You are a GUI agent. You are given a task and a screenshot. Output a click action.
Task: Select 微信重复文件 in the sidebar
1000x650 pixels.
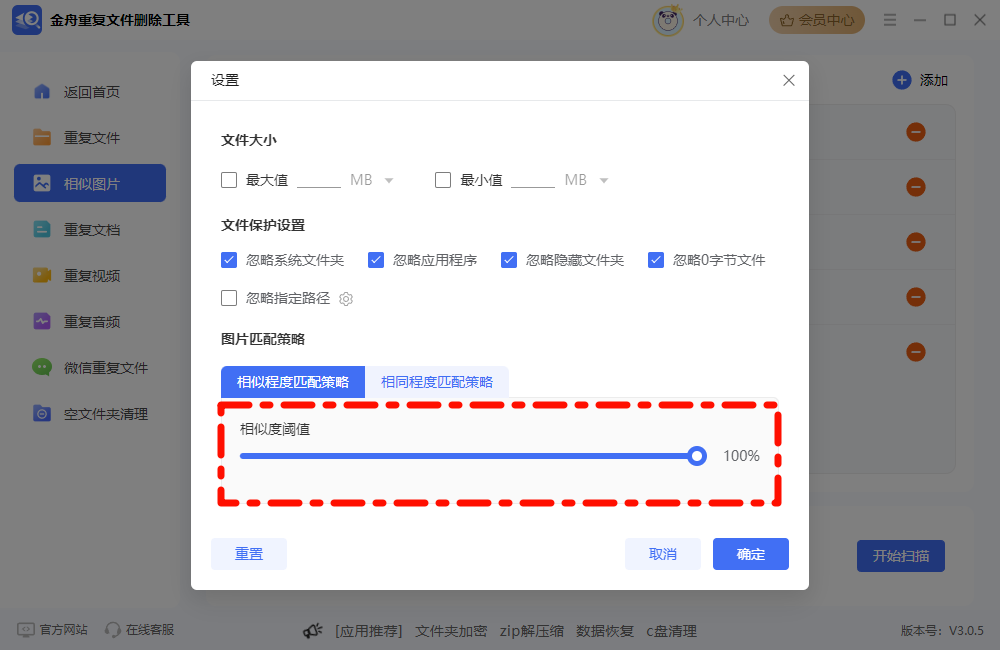pos(90,367)
